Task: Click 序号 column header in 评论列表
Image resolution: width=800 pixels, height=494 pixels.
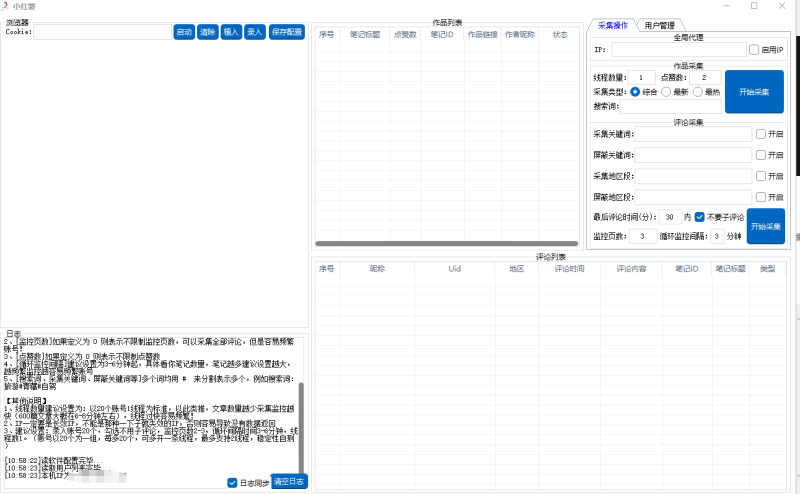Action: pos(327,269)
